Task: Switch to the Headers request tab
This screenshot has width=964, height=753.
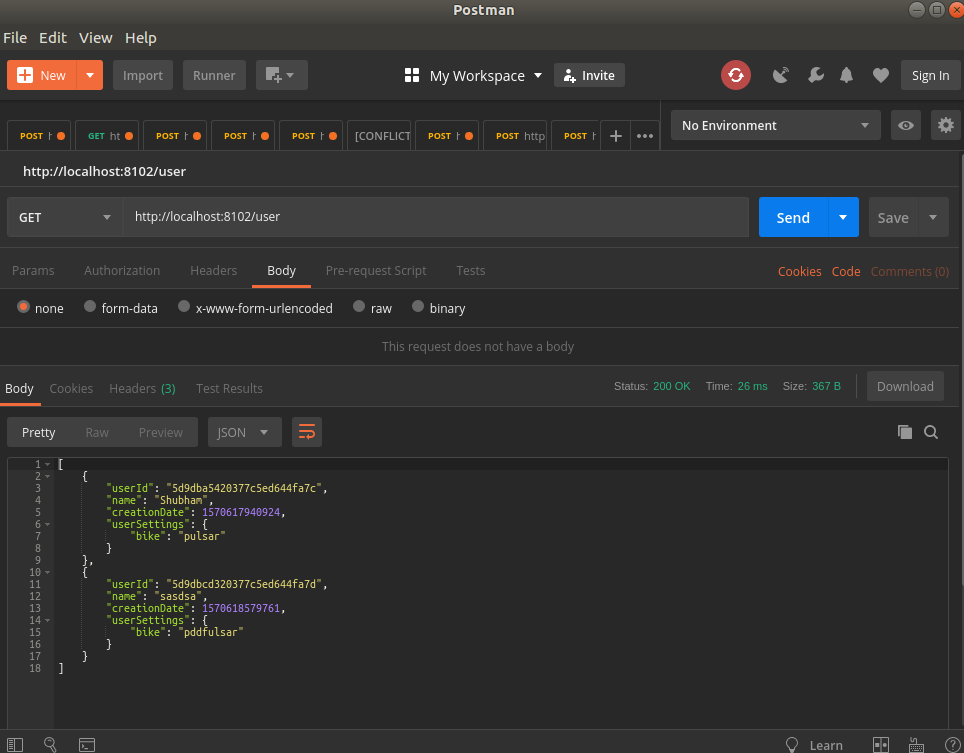Action: point(213,270)
